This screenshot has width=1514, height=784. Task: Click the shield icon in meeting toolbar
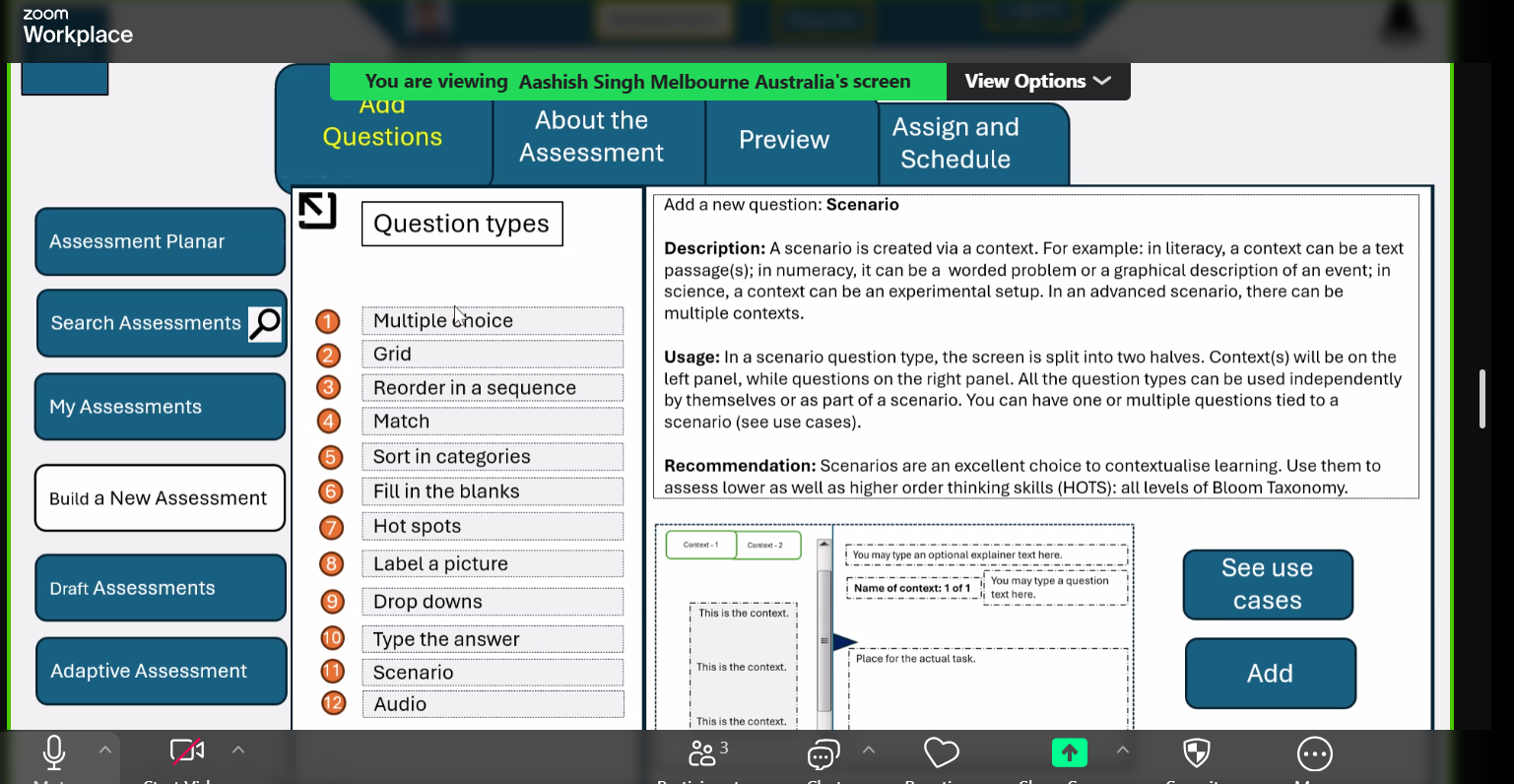pyautogui.click(x=1196, y=753)
